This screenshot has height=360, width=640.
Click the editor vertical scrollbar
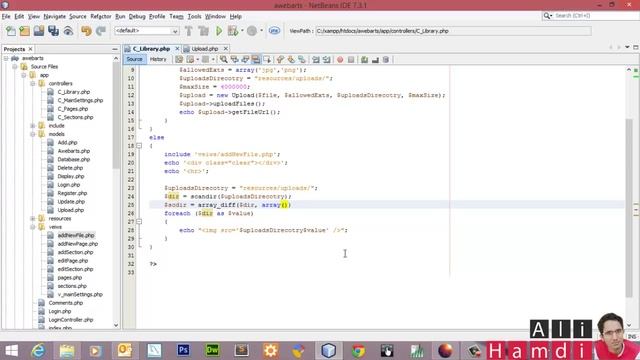(x=629, y=208)
